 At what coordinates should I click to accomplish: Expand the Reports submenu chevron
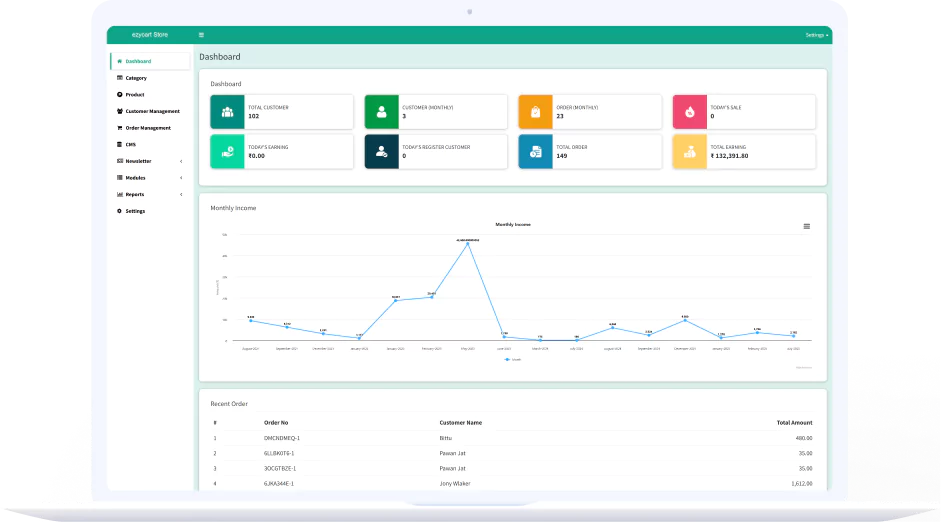click(x=181, y=194)
